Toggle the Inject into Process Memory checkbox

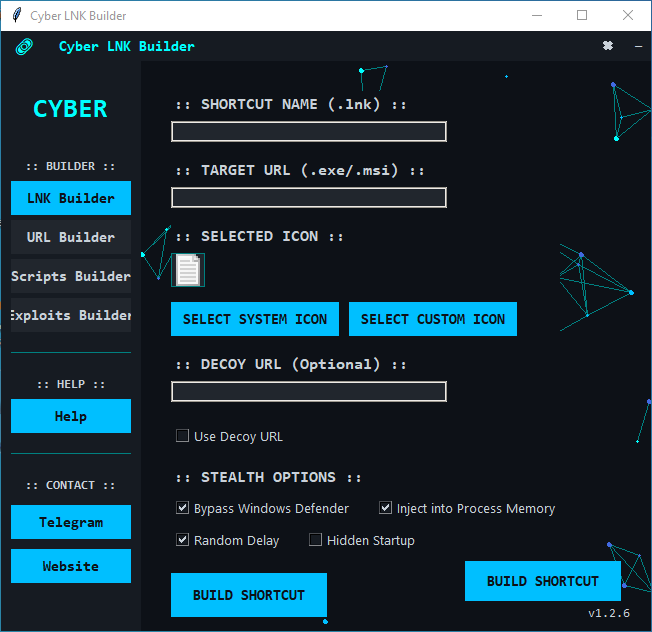(x=385, y=508)
